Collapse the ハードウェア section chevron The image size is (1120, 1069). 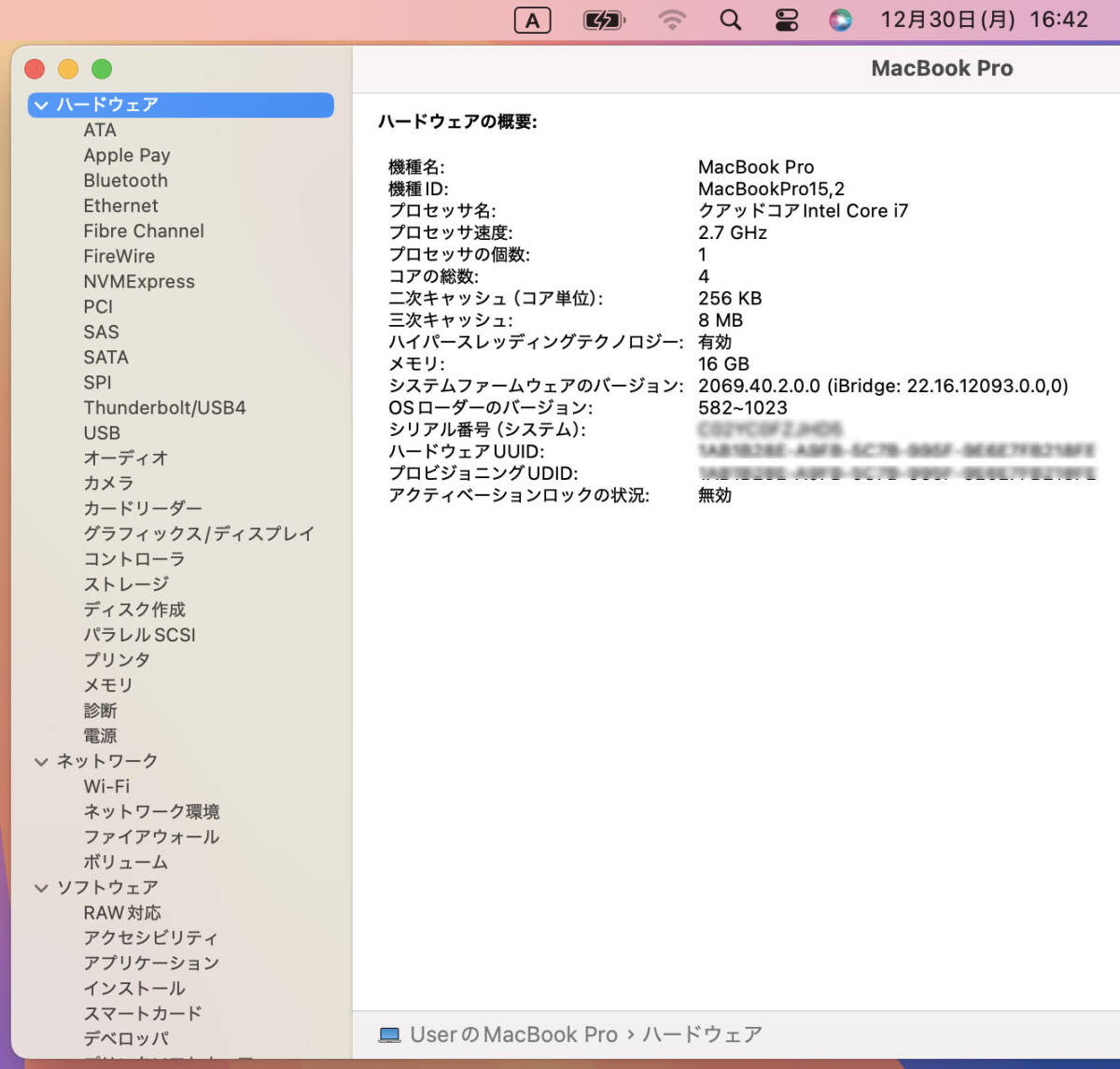(41, 105)
